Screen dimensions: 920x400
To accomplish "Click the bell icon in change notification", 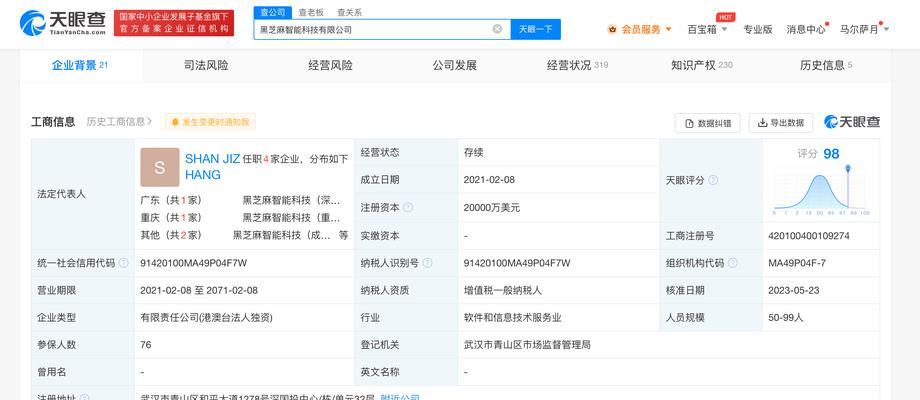I will coord(175,122).
